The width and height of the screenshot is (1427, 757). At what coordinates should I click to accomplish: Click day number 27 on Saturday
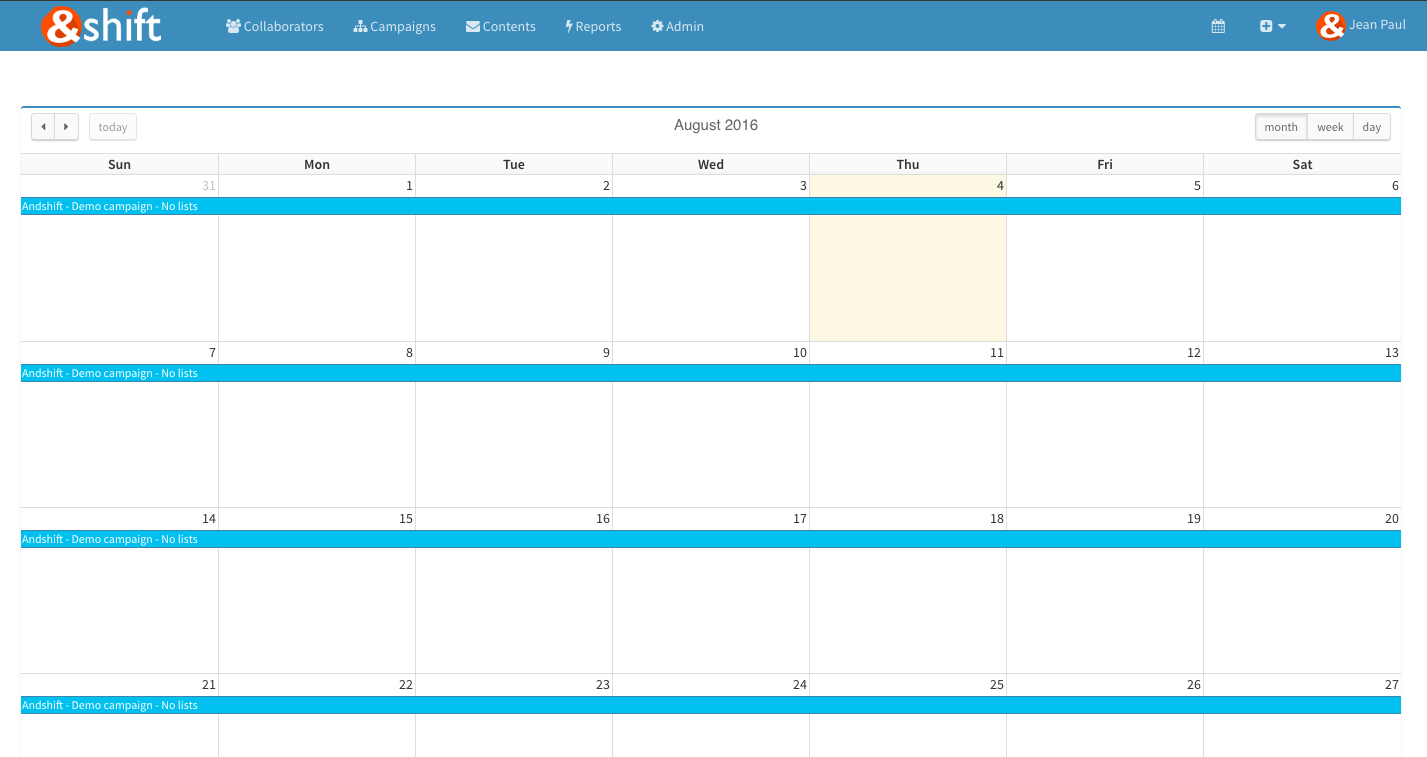(1392, 685)
